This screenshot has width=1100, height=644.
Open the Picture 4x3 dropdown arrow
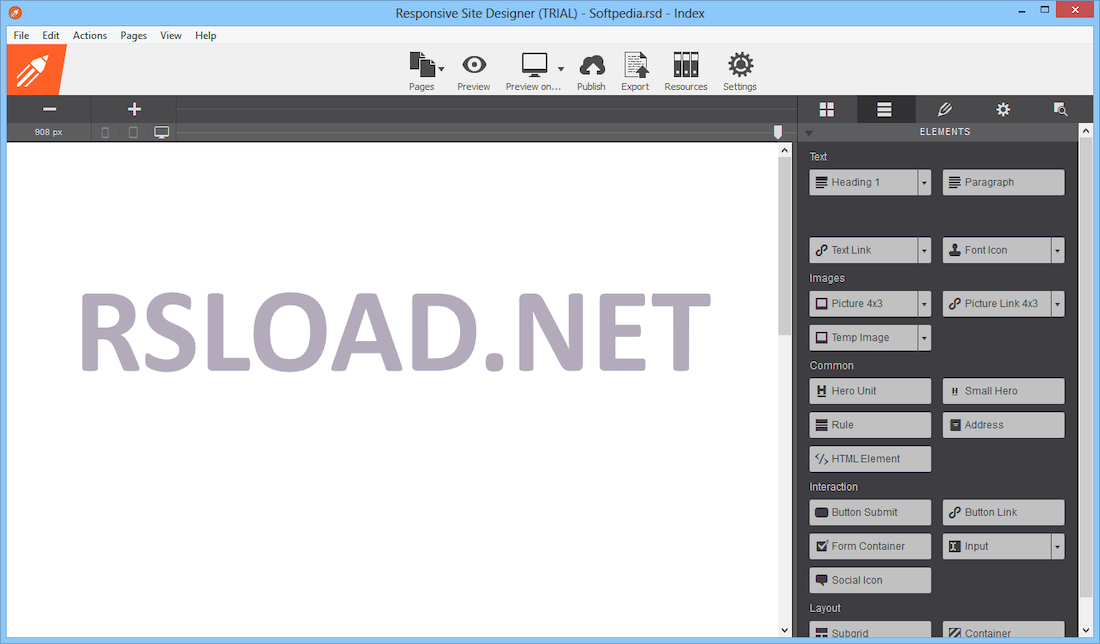925,304
